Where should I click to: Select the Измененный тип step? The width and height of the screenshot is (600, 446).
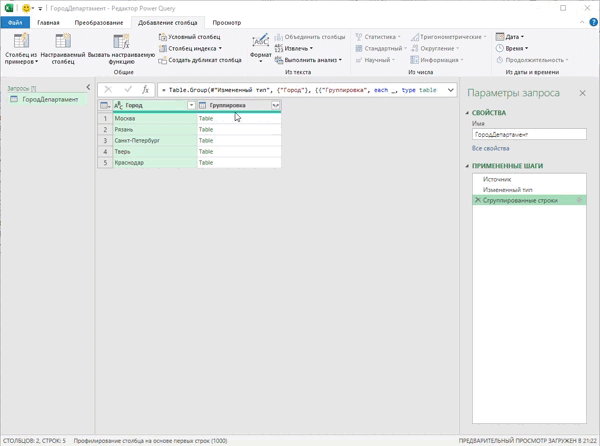(x=529, y=190)
